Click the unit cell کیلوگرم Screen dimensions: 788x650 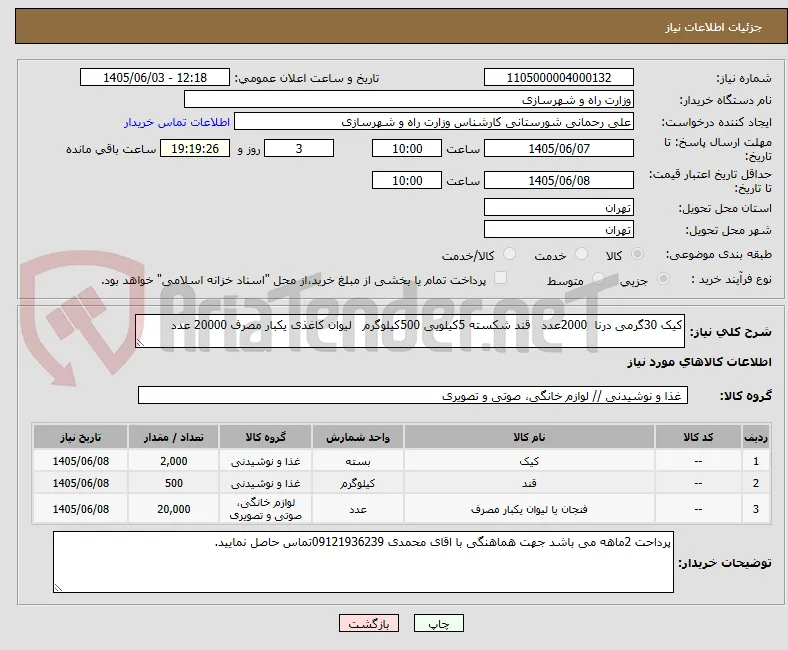358,483
